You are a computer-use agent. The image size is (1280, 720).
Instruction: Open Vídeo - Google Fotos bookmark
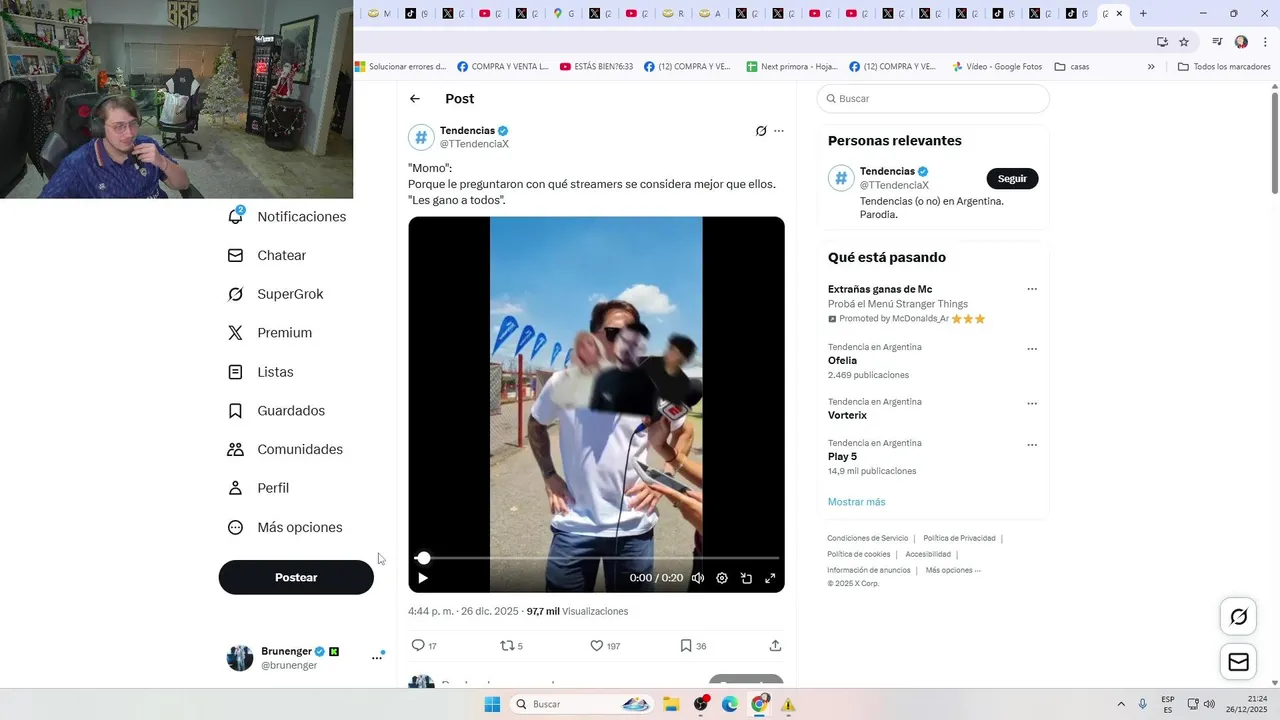click(997, 67)
